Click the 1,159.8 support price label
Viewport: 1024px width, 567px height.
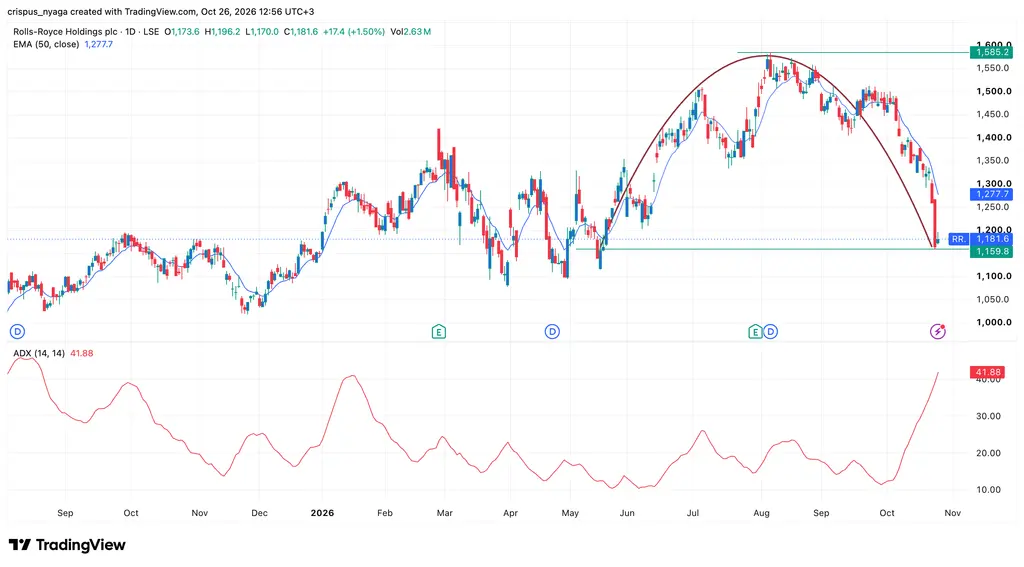(x=991, y=251)
